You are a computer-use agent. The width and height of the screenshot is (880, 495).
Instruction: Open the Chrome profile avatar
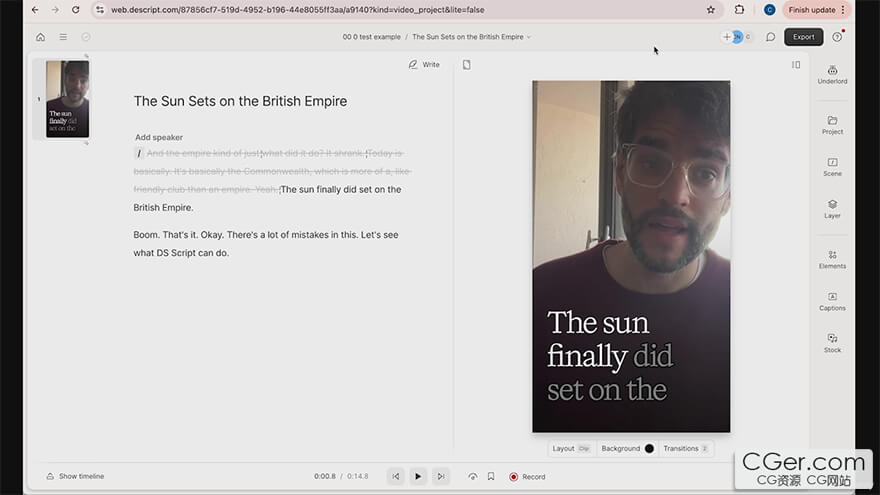pyautogui.click(x=769, y=10)
